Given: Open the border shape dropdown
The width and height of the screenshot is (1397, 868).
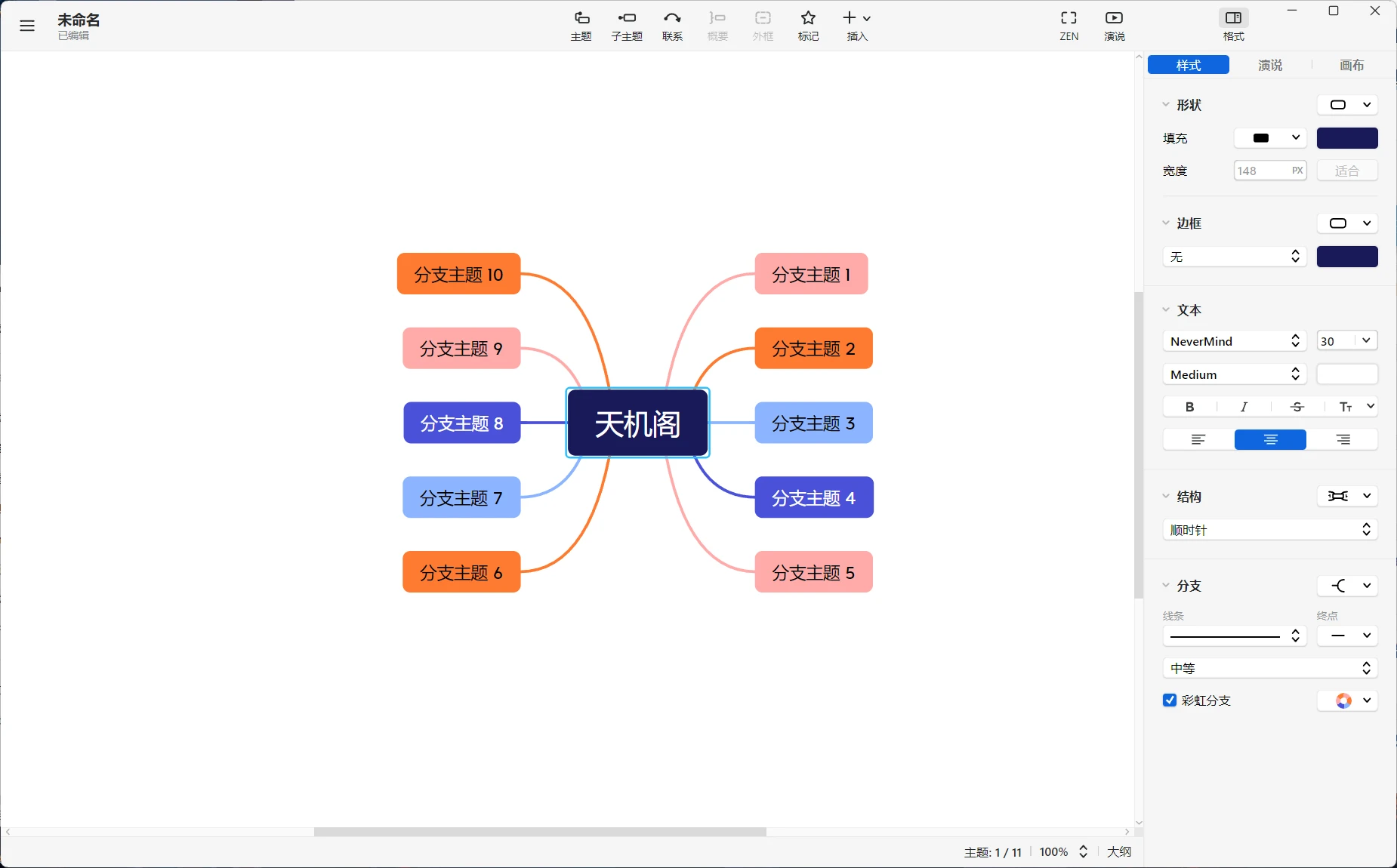Looking at the screenshot, I should 1348,223.
